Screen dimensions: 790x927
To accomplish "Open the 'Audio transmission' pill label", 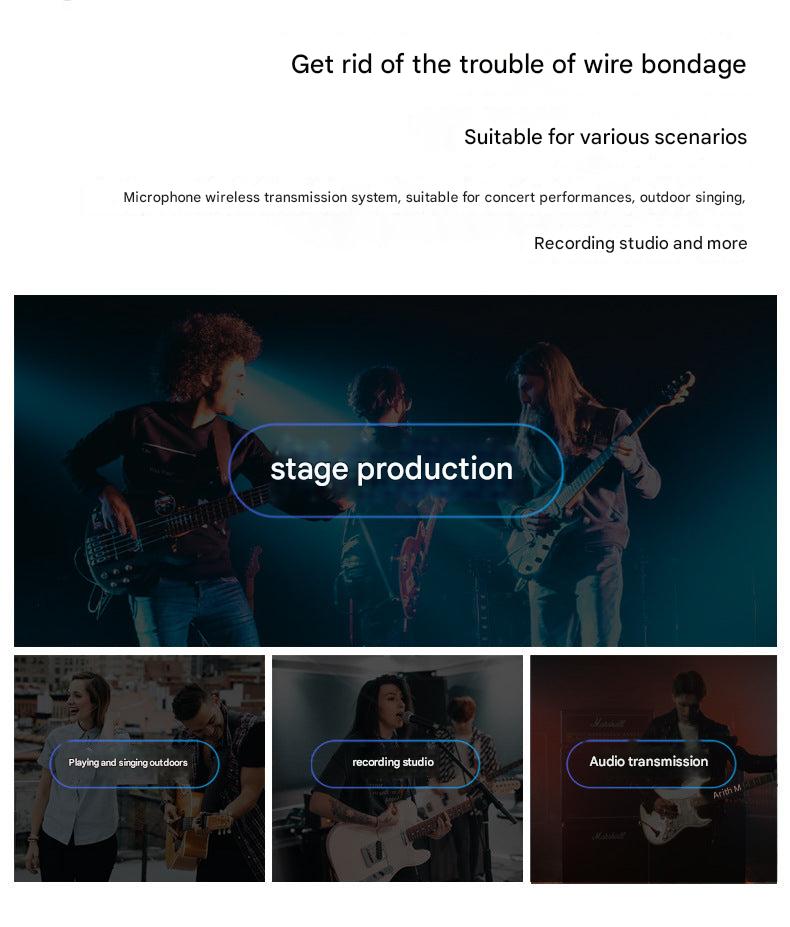I will (651, 763).
